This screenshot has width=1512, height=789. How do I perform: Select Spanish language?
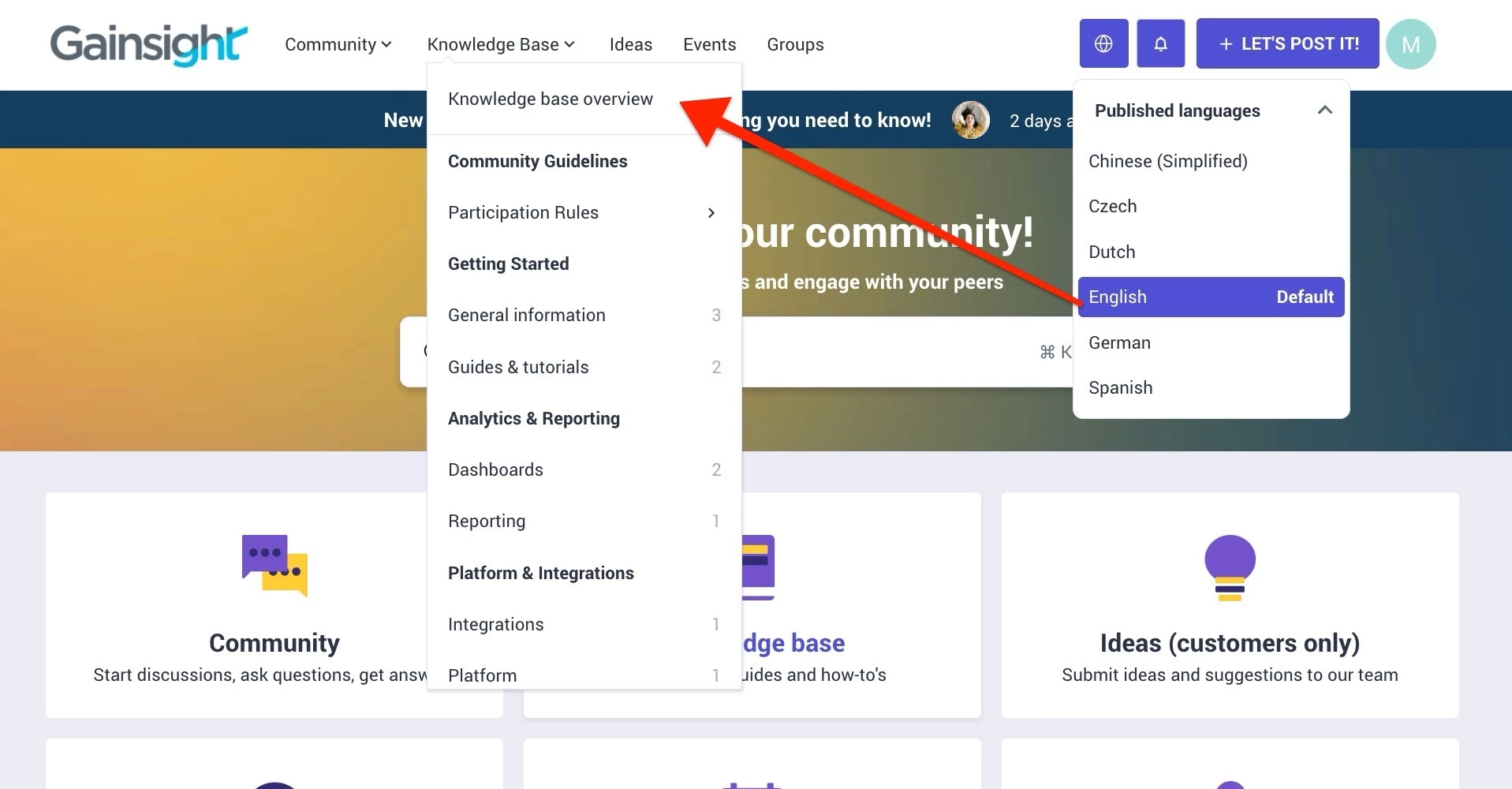point(1211,387)
